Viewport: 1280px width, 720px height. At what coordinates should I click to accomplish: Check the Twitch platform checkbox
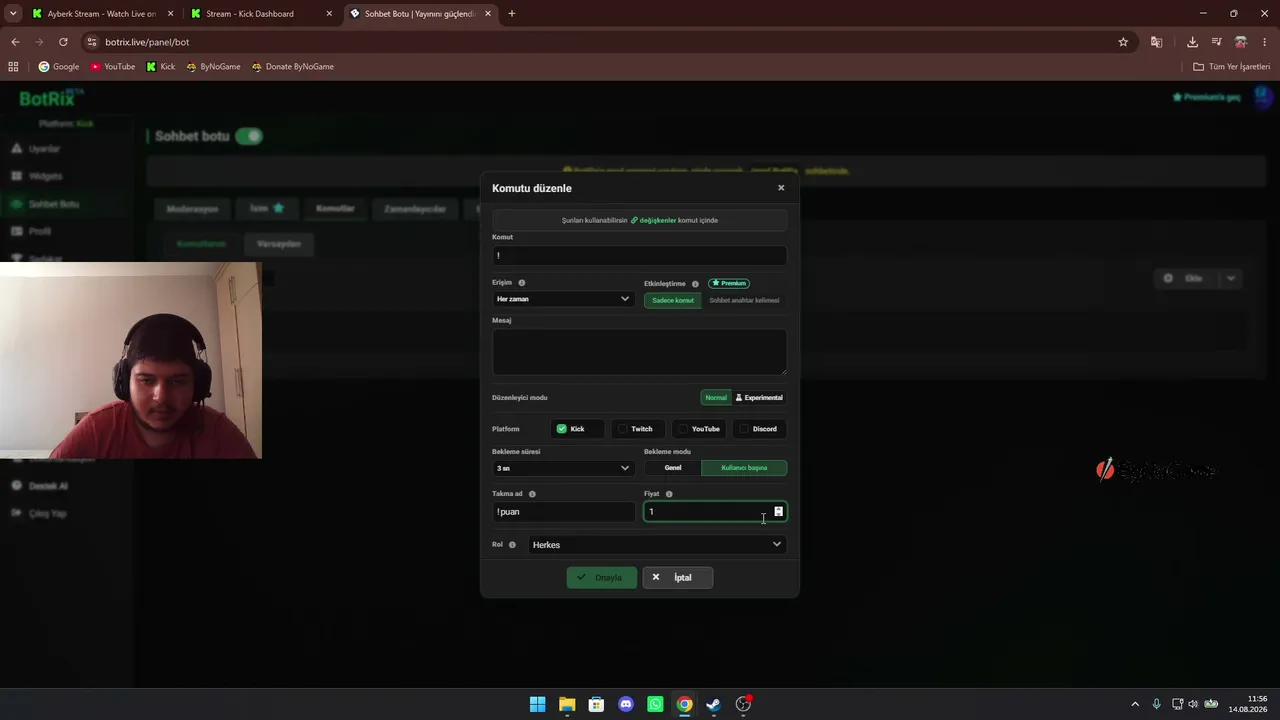[x=622, y=429]
